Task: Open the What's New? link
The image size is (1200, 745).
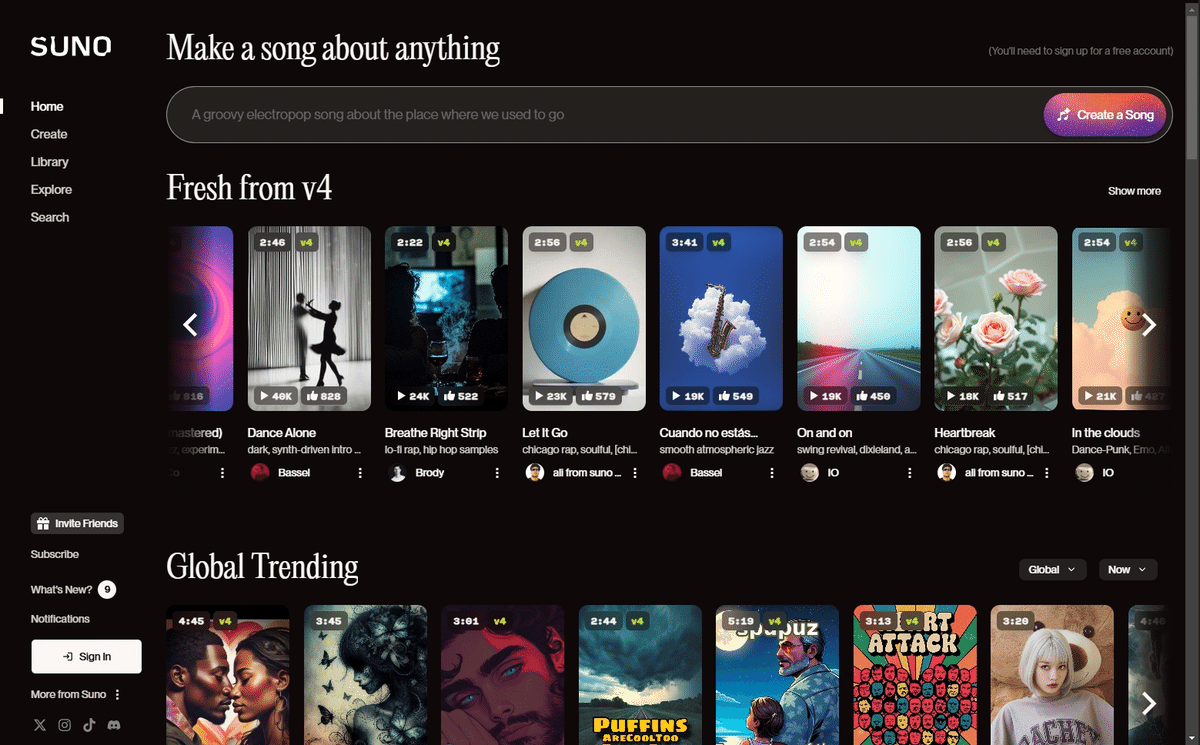Action: tap(61, 590)
